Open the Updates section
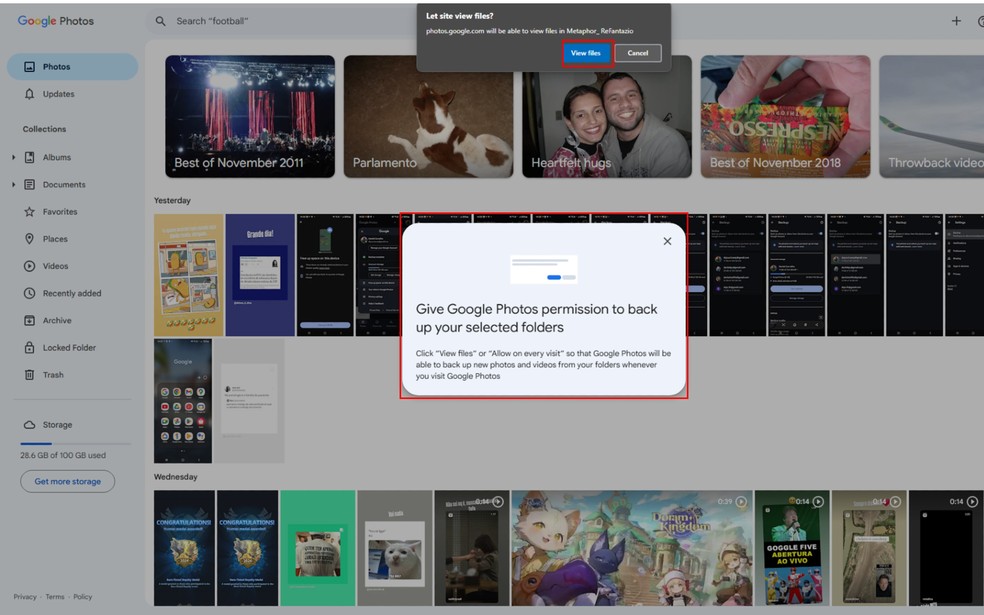The width and height of the screenshot is (984, 615). [x=58, y=94]
